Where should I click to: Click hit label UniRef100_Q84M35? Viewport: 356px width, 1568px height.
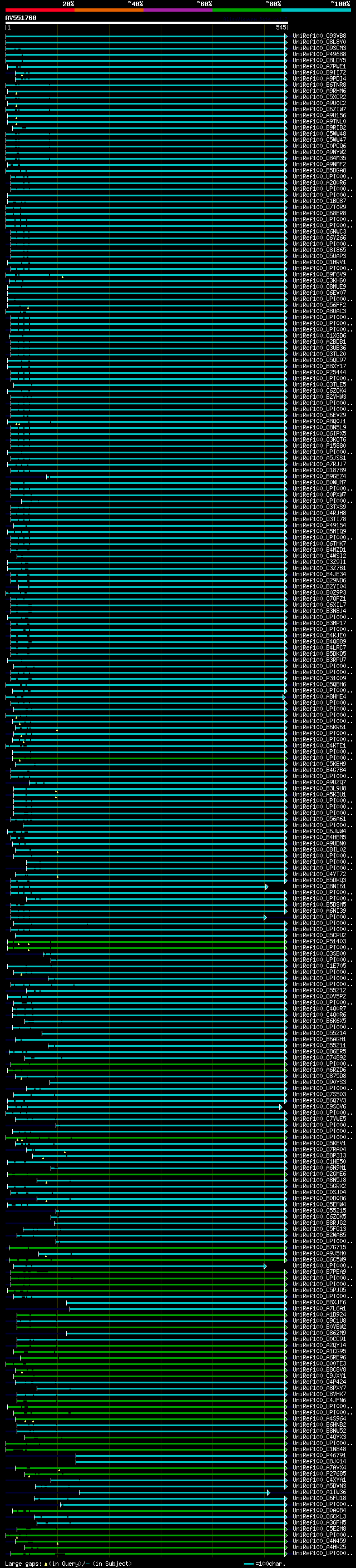coord(319,159)
